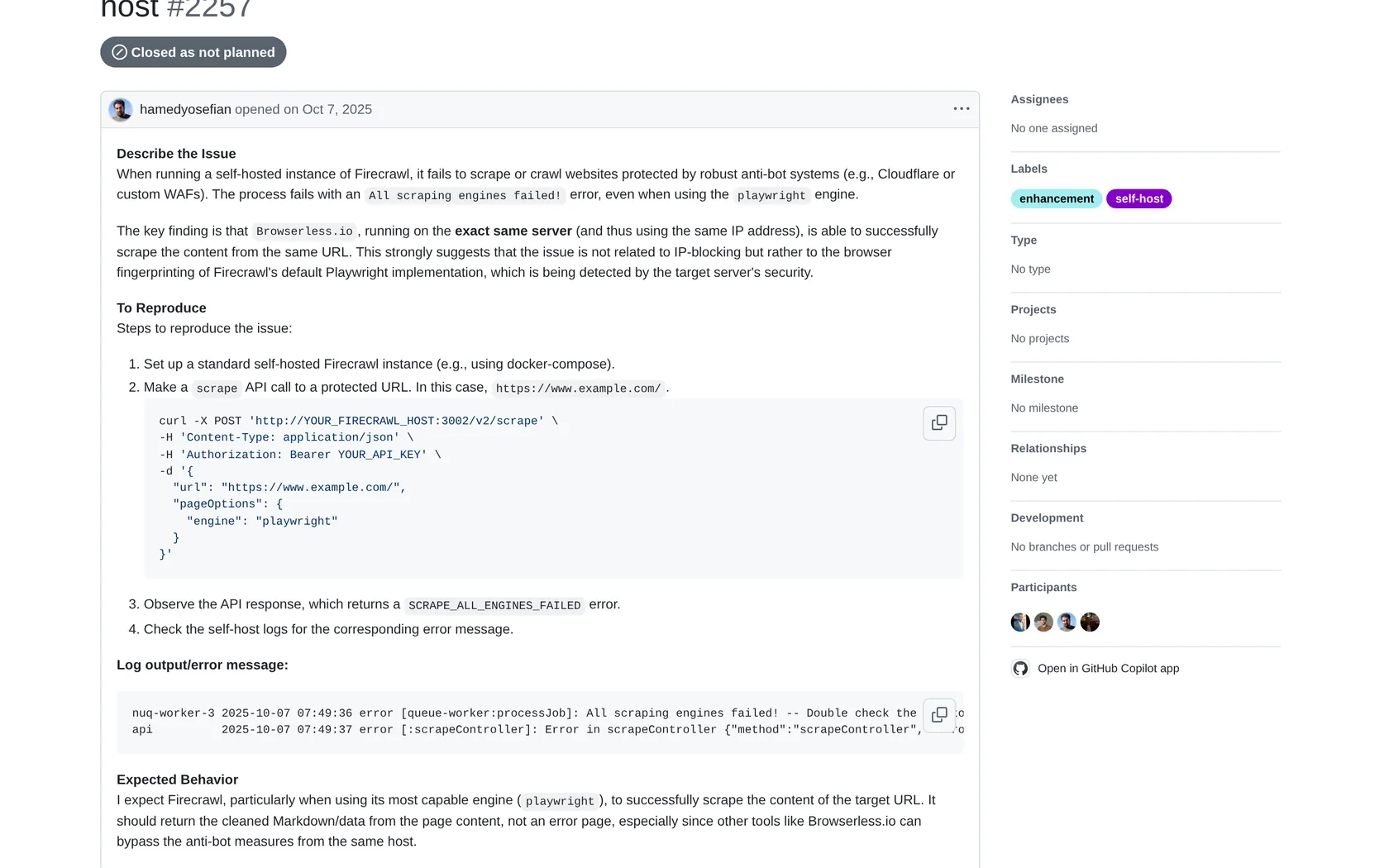Click the SCRAPE_ALL_ENGINES_FAILED inline code

pos(494,605)
